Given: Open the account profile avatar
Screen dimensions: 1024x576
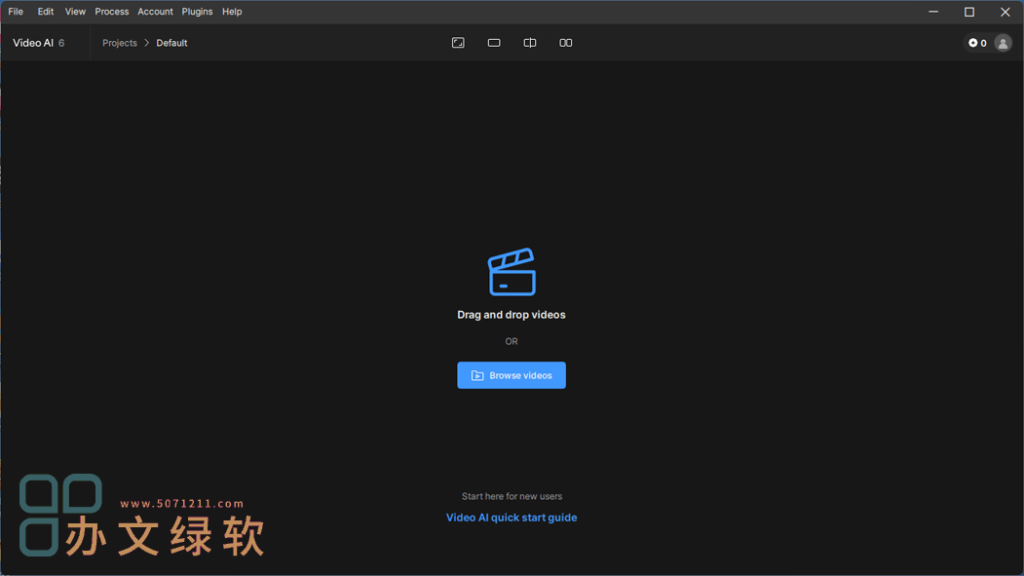Looking at the screenshot, I should pos(1002,43).
